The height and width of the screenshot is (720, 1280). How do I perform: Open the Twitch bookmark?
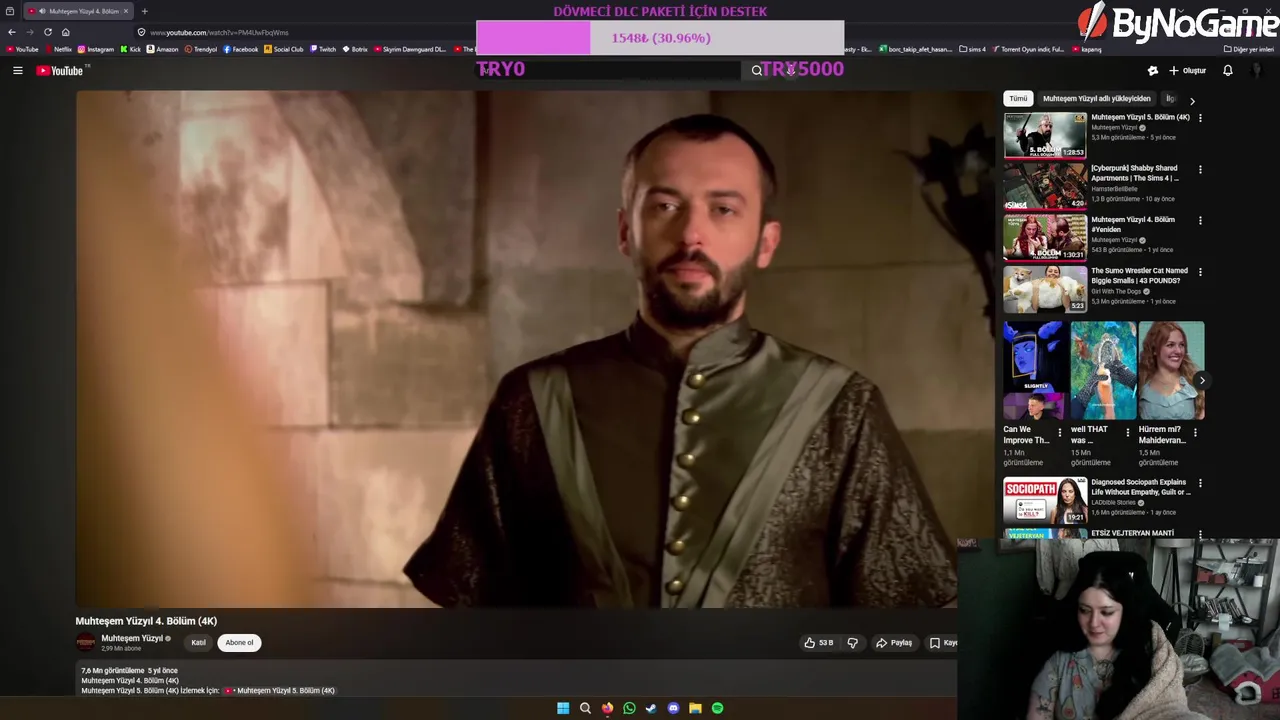coord(323,49)
